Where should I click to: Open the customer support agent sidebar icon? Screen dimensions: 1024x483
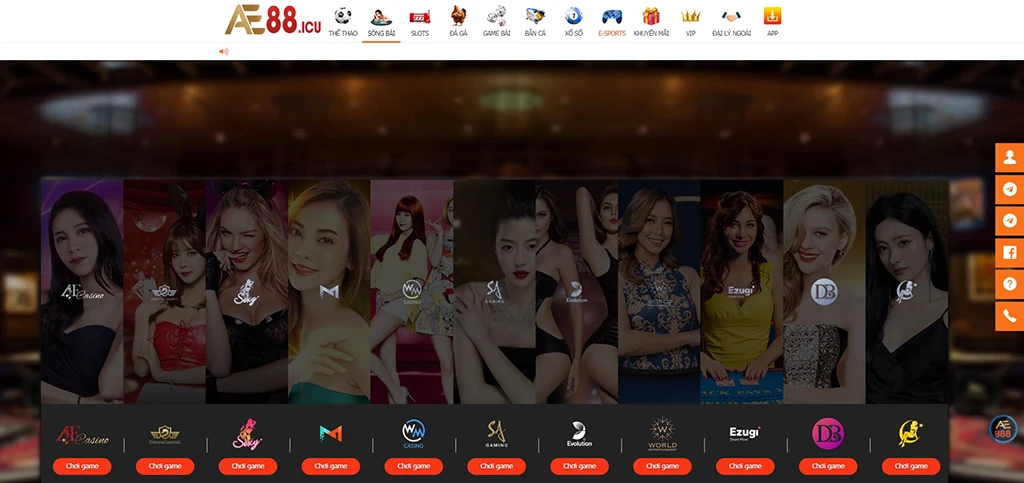point(1009,158)
